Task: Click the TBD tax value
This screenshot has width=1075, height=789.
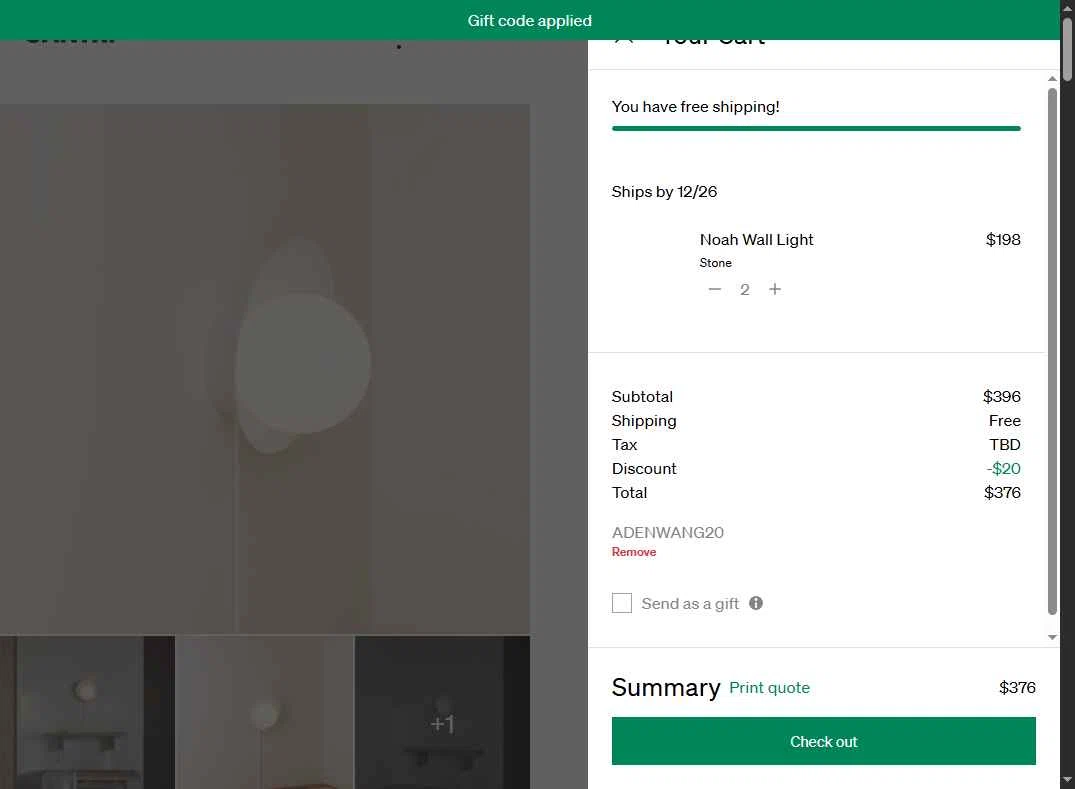Action: [1004, 445]
